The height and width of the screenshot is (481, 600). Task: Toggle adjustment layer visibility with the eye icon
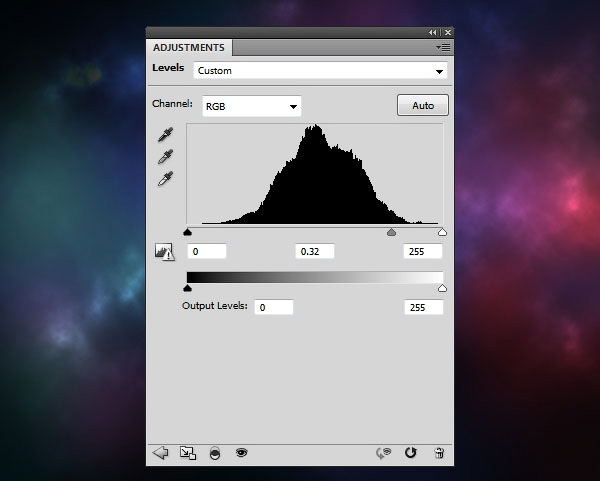[241, 453]
